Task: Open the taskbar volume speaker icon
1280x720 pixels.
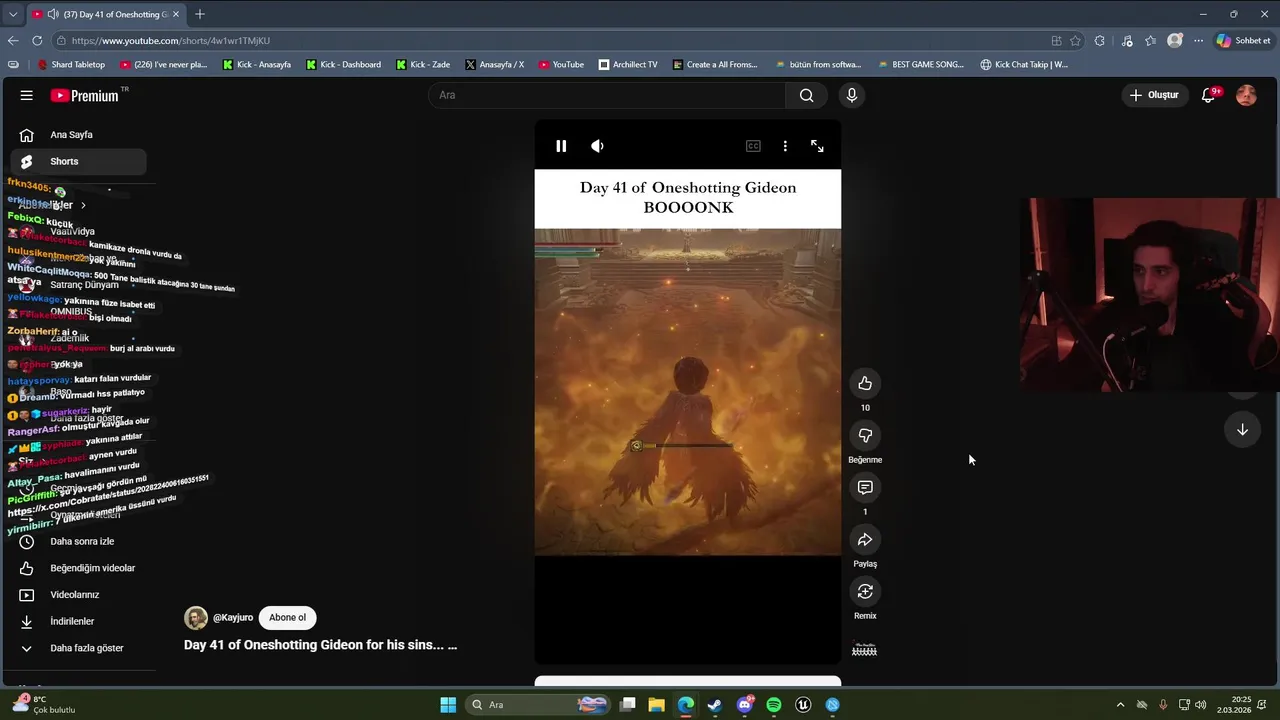Action: 1200,705
